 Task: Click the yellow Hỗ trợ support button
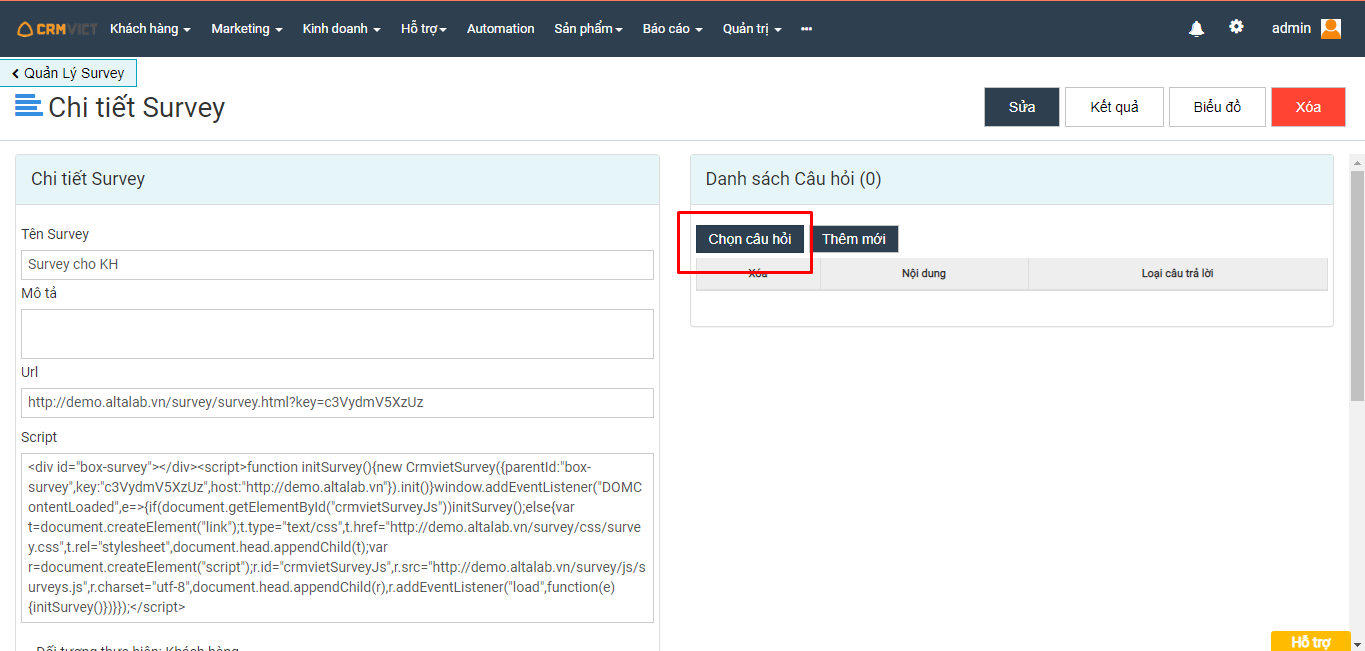[x=1311, y=642]
